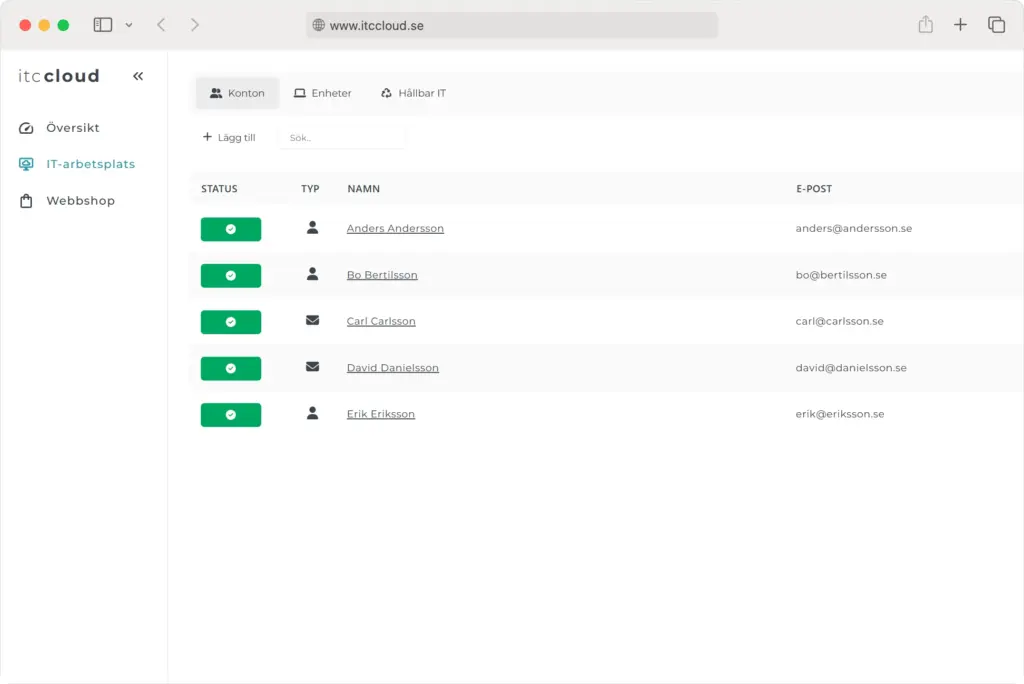This screenshot has height=684, width=1024.
Task: Click the Sök search field
Action: click(x=342, y=138)
